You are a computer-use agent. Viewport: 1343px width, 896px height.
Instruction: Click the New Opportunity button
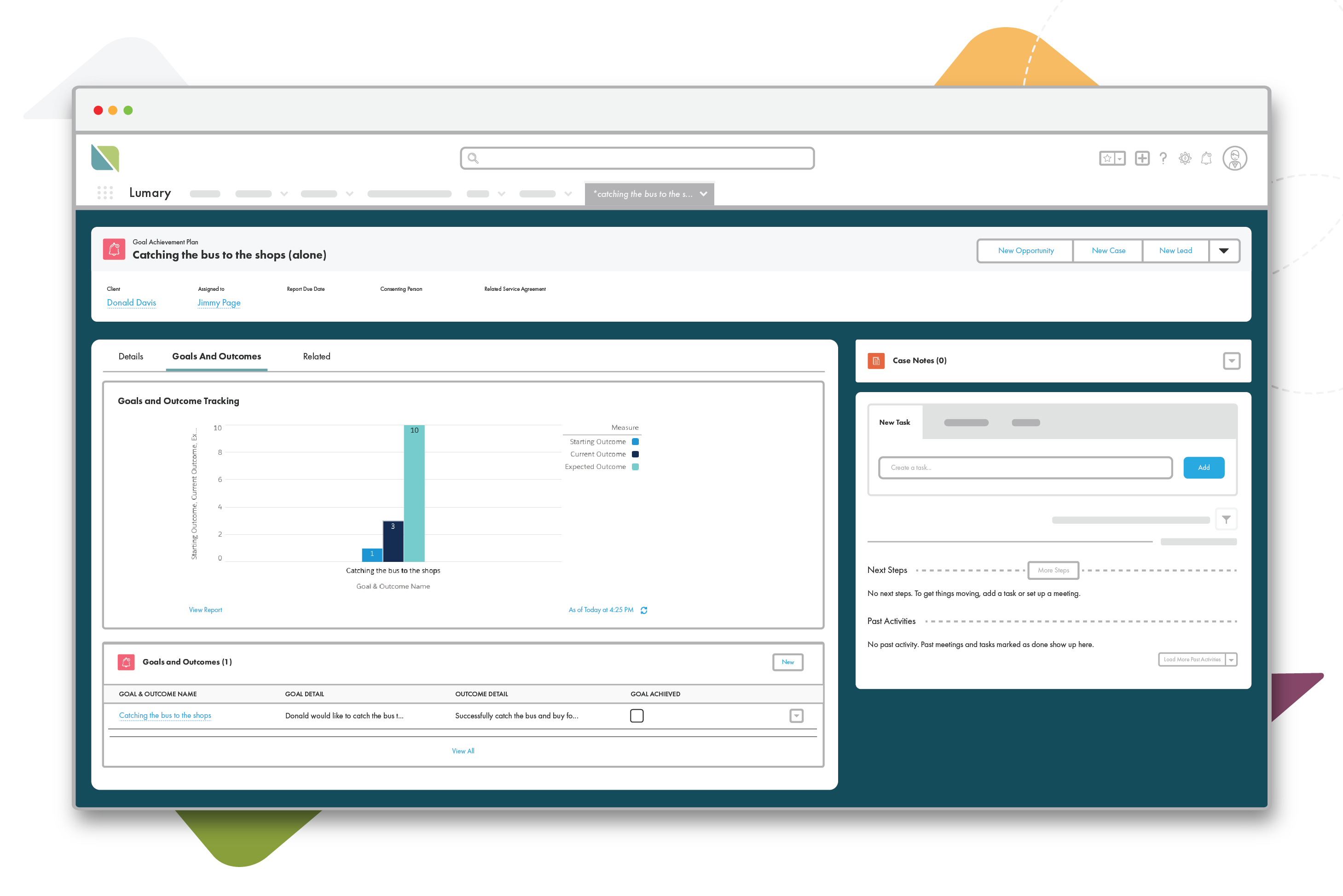click(1026, 251)
